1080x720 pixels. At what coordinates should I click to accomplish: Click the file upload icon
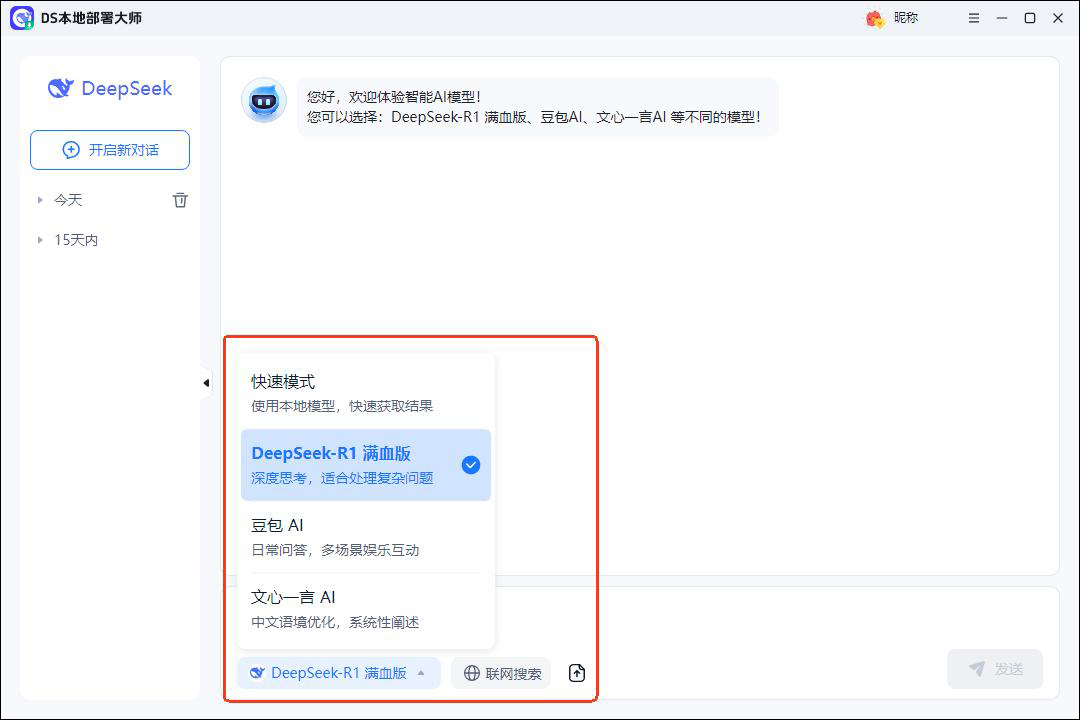point(577,673)
